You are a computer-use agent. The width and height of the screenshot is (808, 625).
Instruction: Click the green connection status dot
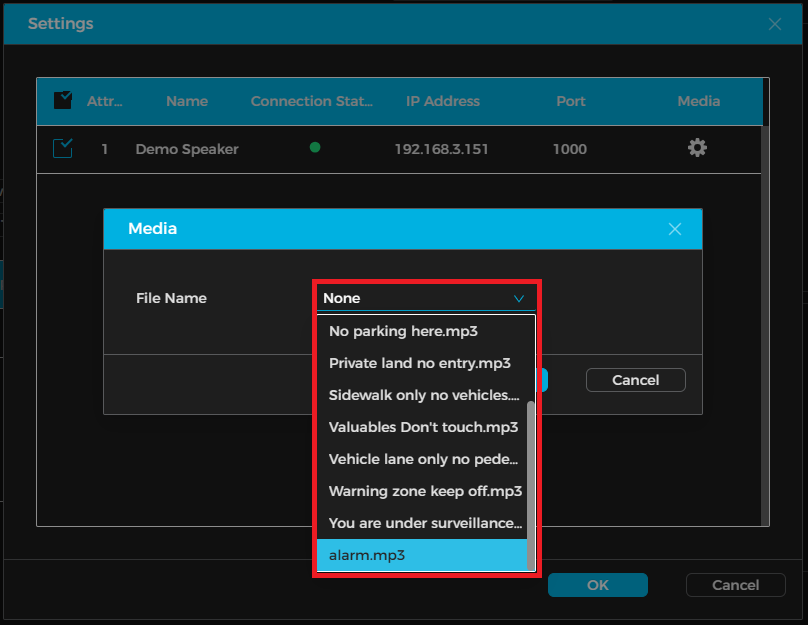click(x=315, y=148)
